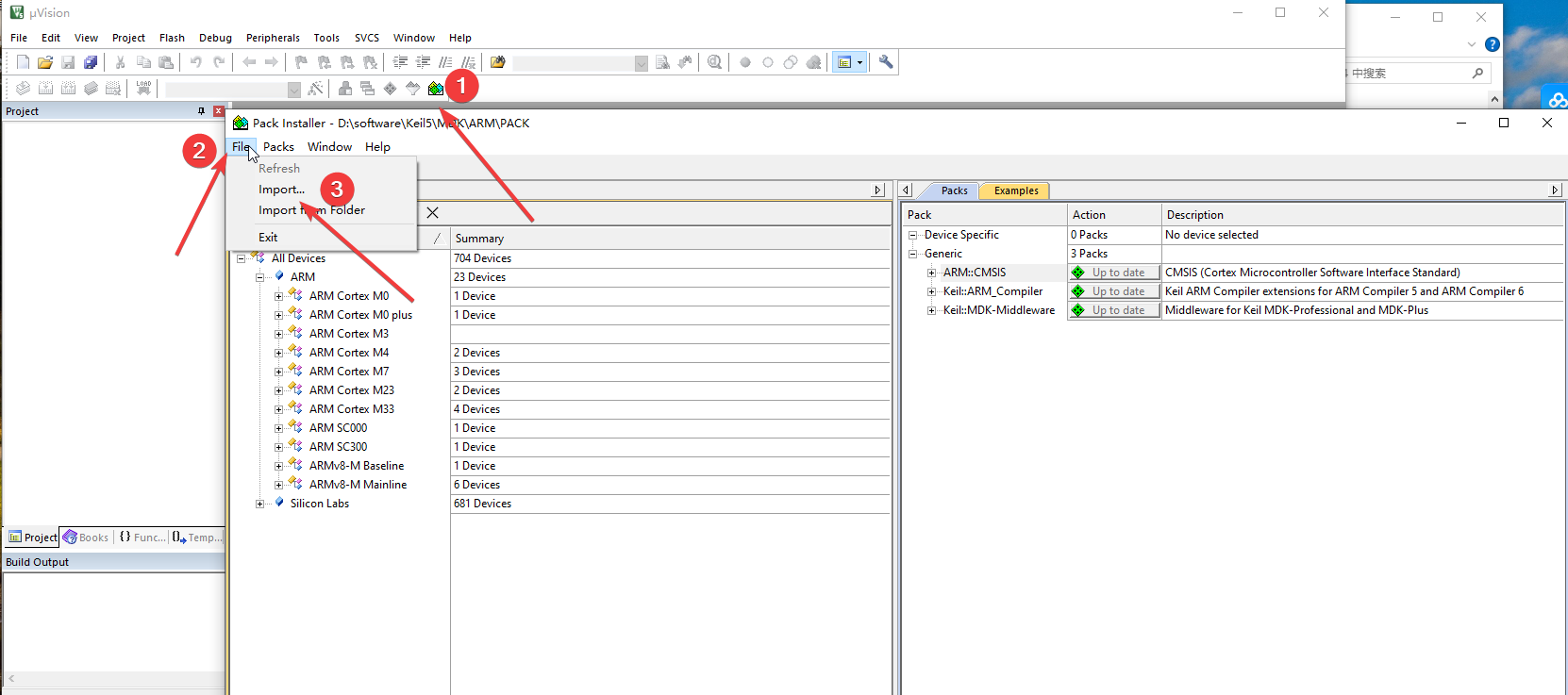Click the Indent selection icon

(401, 62)
